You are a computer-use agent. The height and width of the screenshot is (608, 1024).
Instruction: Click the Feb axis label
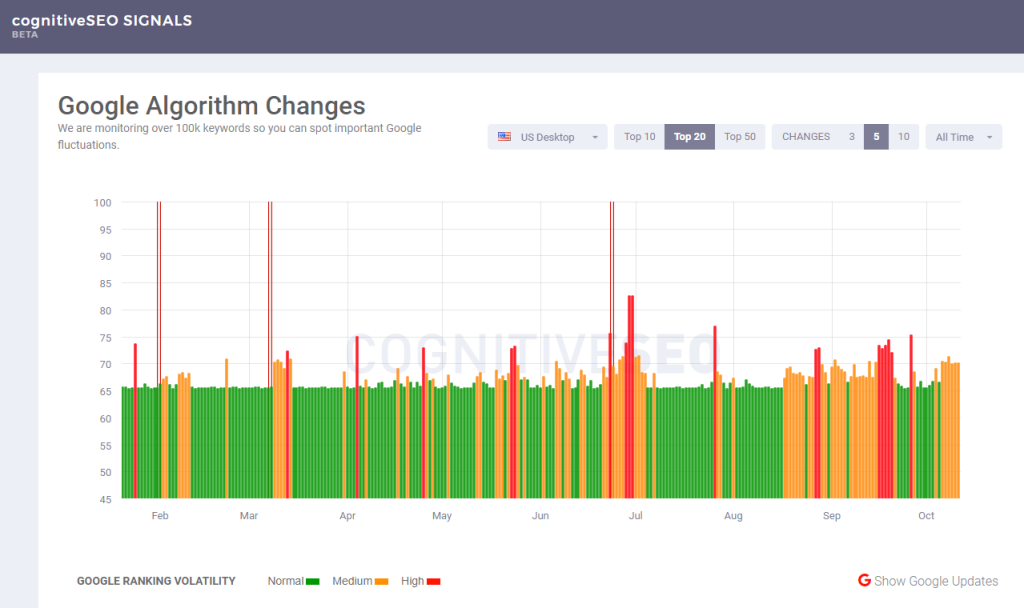[x=160, y=516]
